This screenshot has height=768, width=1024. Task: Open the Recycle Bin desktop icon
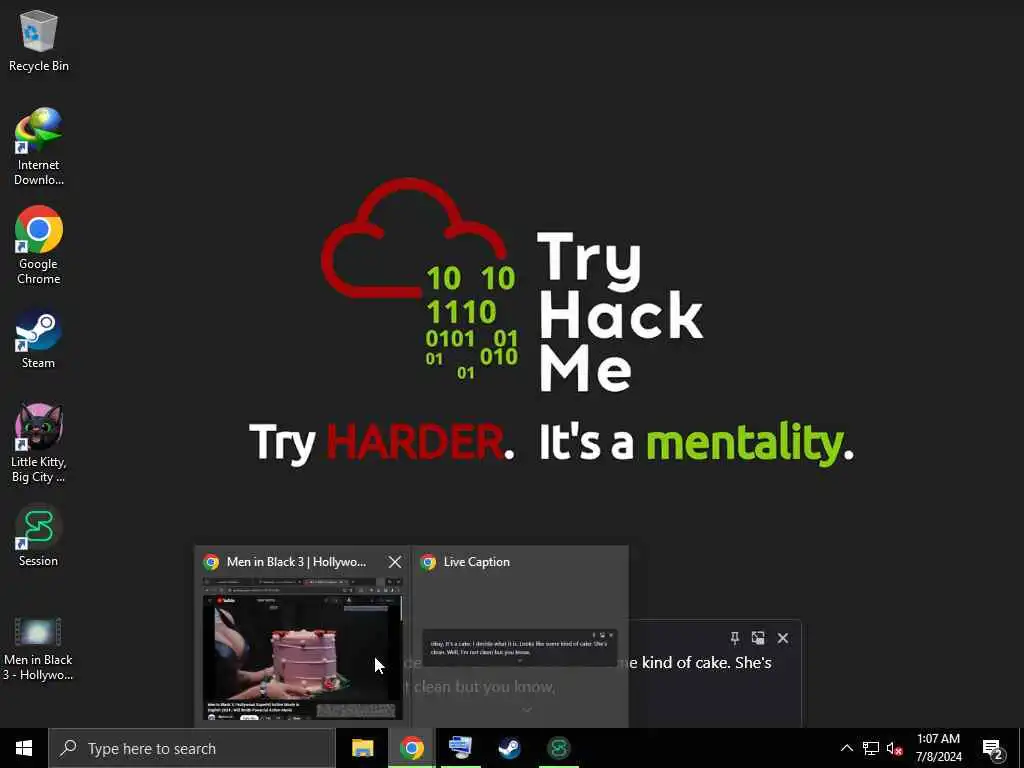point(39,40)
